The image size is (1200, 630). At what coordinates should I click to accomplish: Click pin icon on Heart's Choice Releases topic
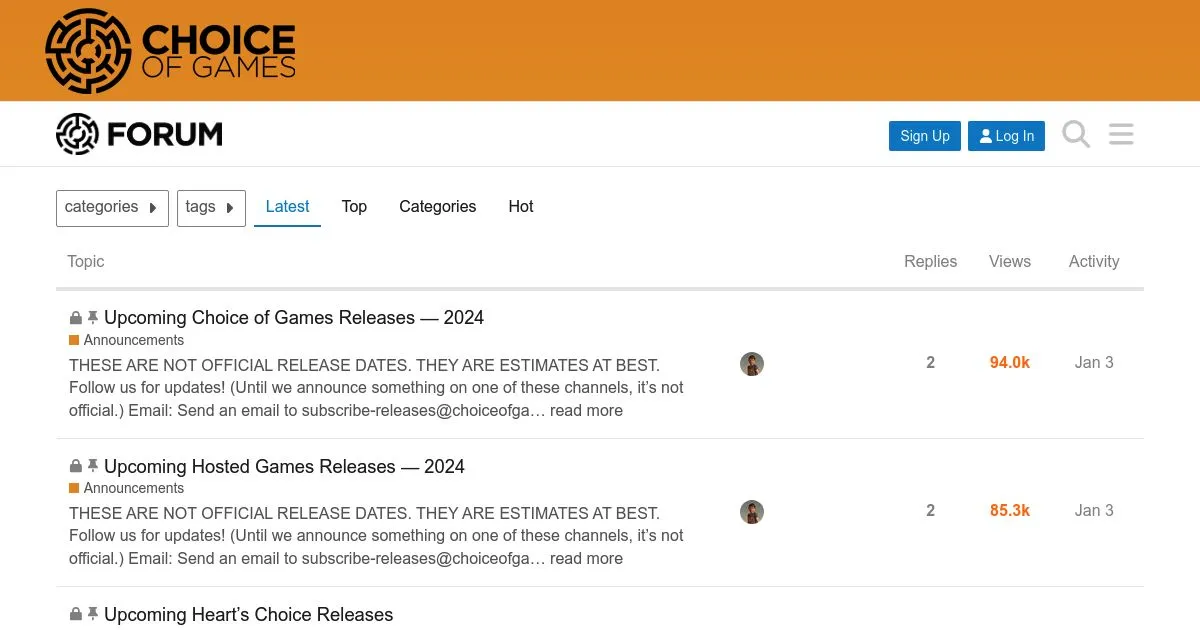click(x=93, y=614)
